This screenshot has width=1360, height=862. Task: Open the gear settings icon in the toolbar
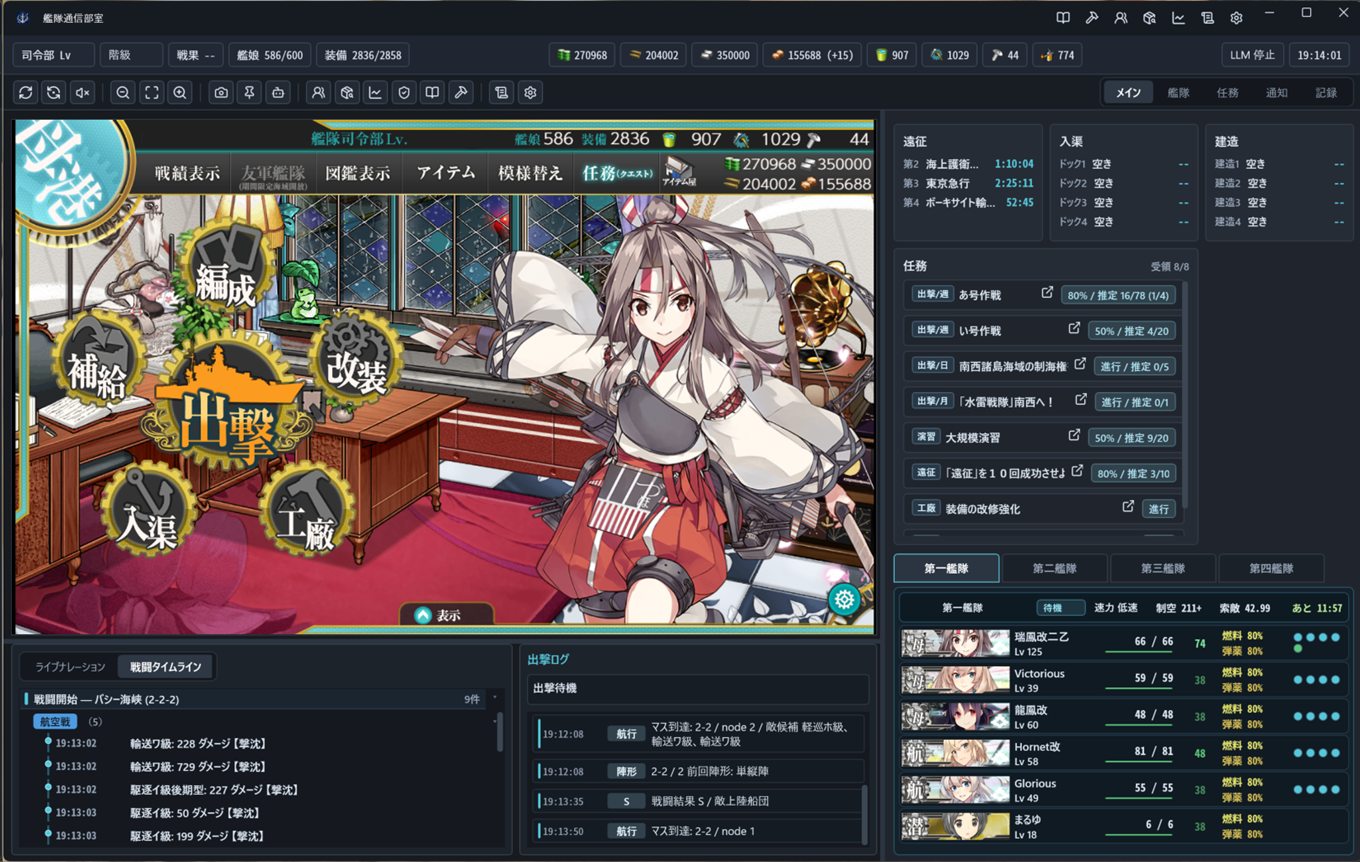(530, 92)
